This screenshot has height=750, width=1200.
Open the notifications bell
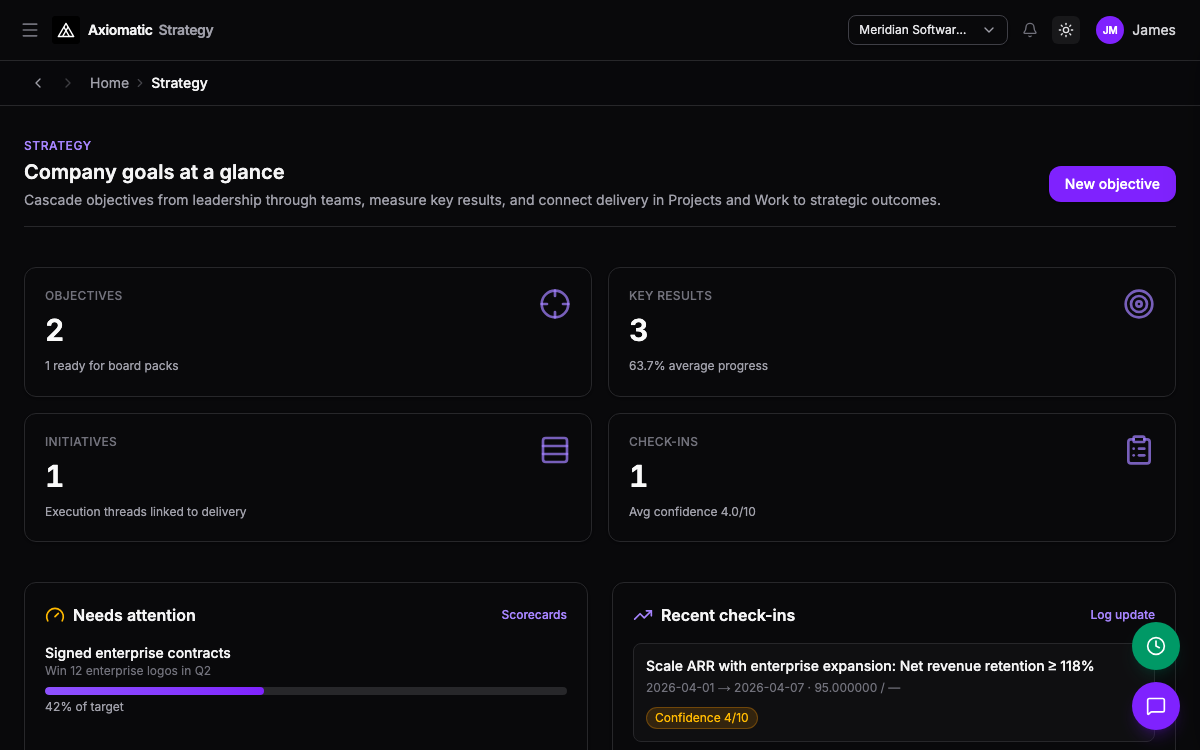1030,30
